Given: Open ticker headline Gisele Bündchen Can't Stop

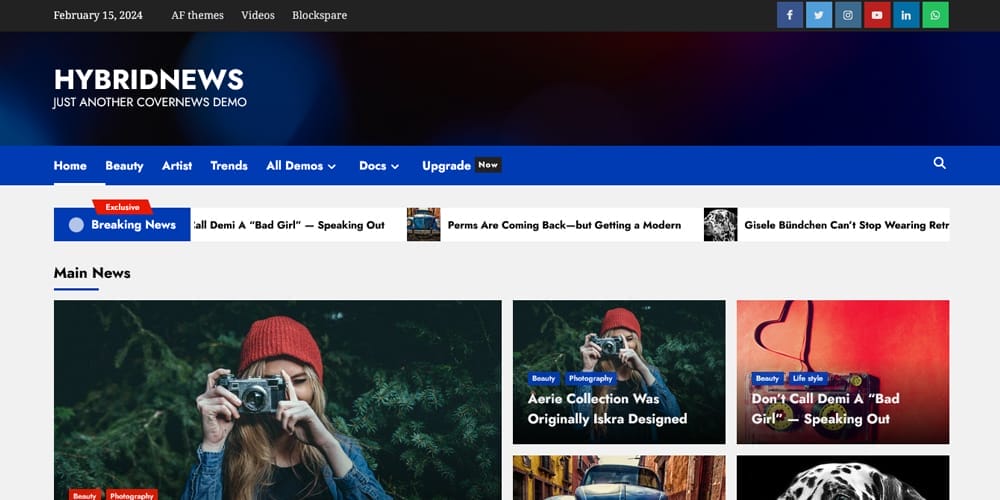Looking at the screenshot, I should [847, 225].
